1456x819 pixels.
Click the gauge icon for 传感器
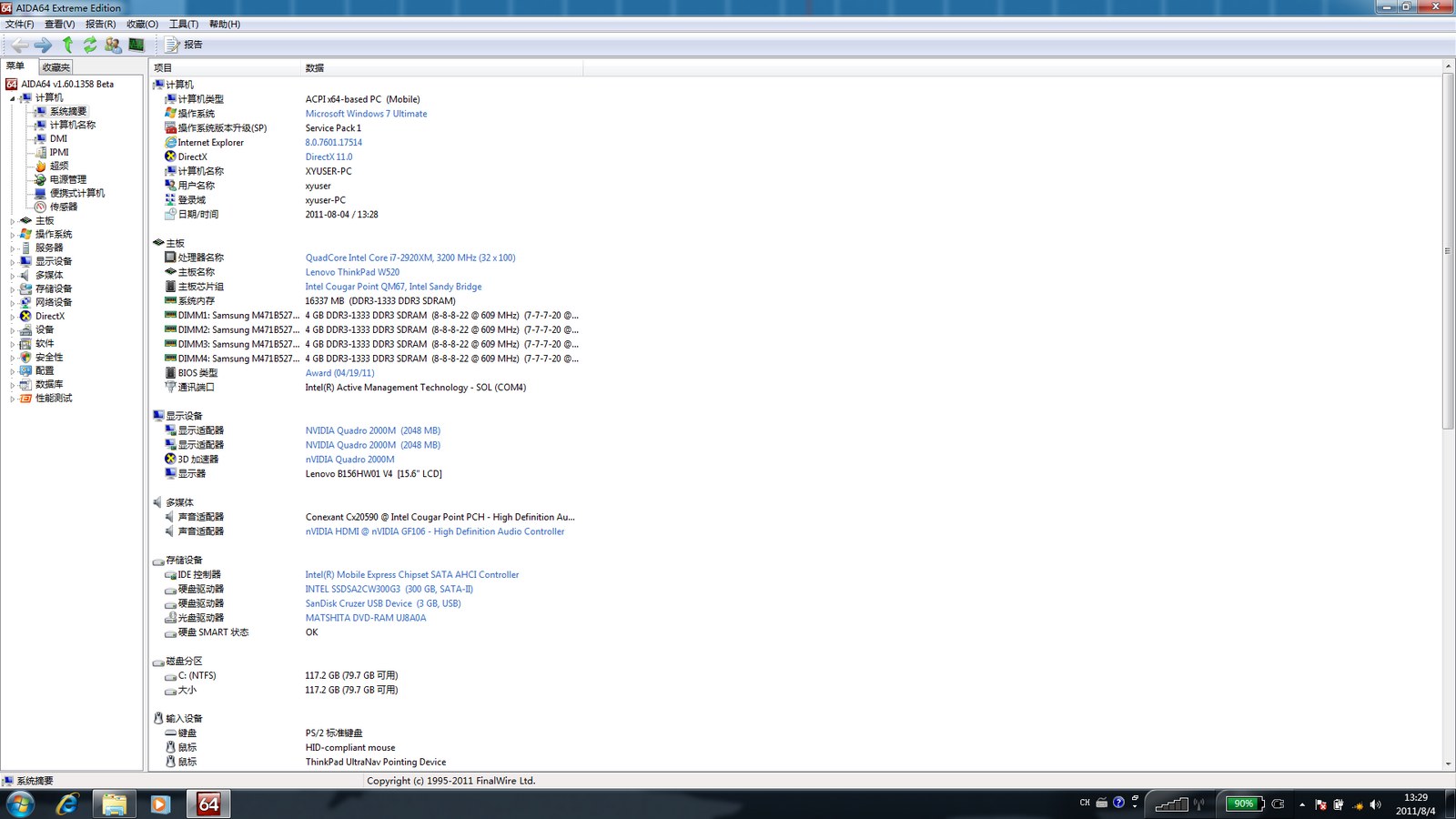(40, 207)
